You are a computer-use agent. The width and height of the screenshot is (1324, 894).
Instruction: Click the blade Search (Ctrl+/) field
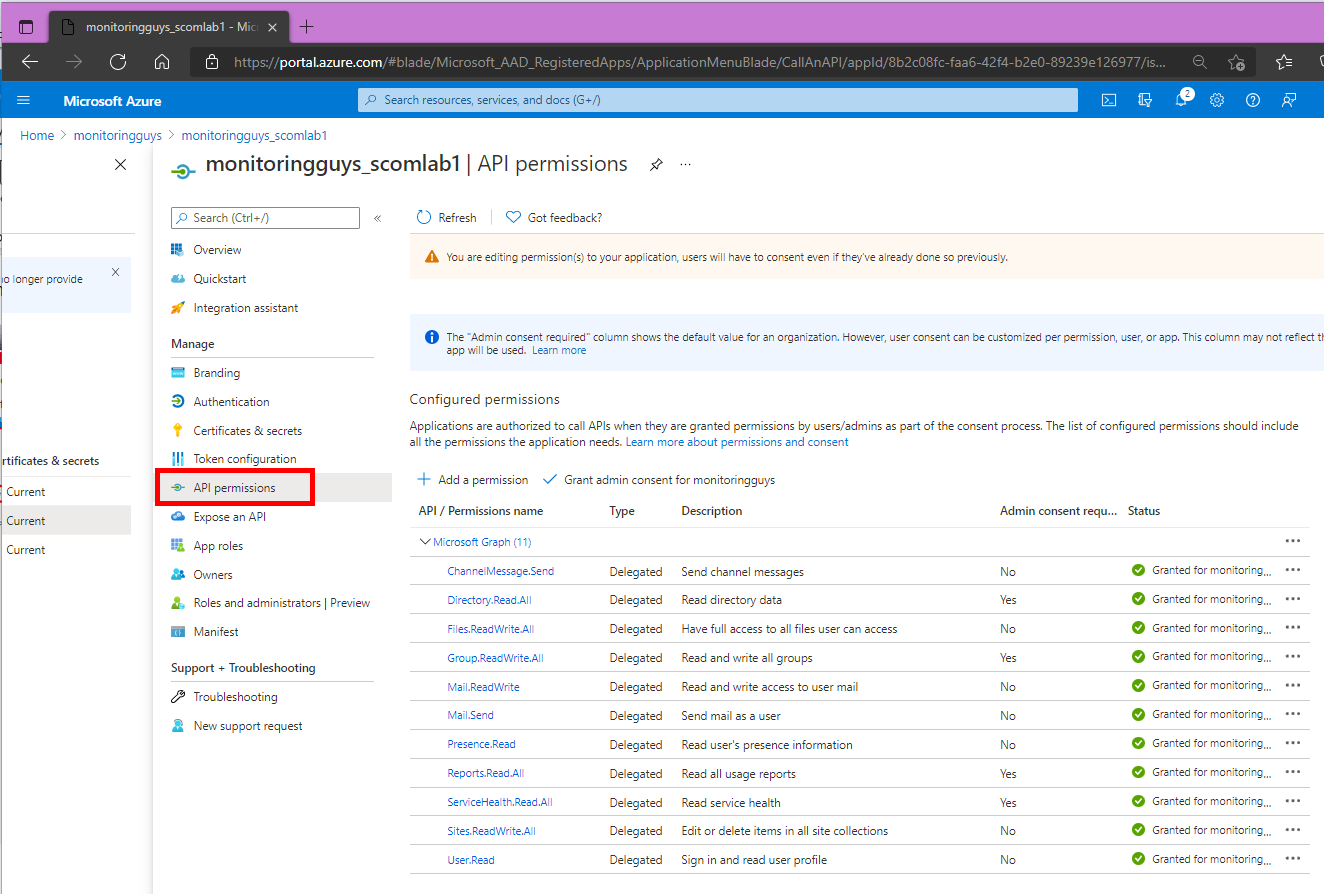(x=264, y=217)
